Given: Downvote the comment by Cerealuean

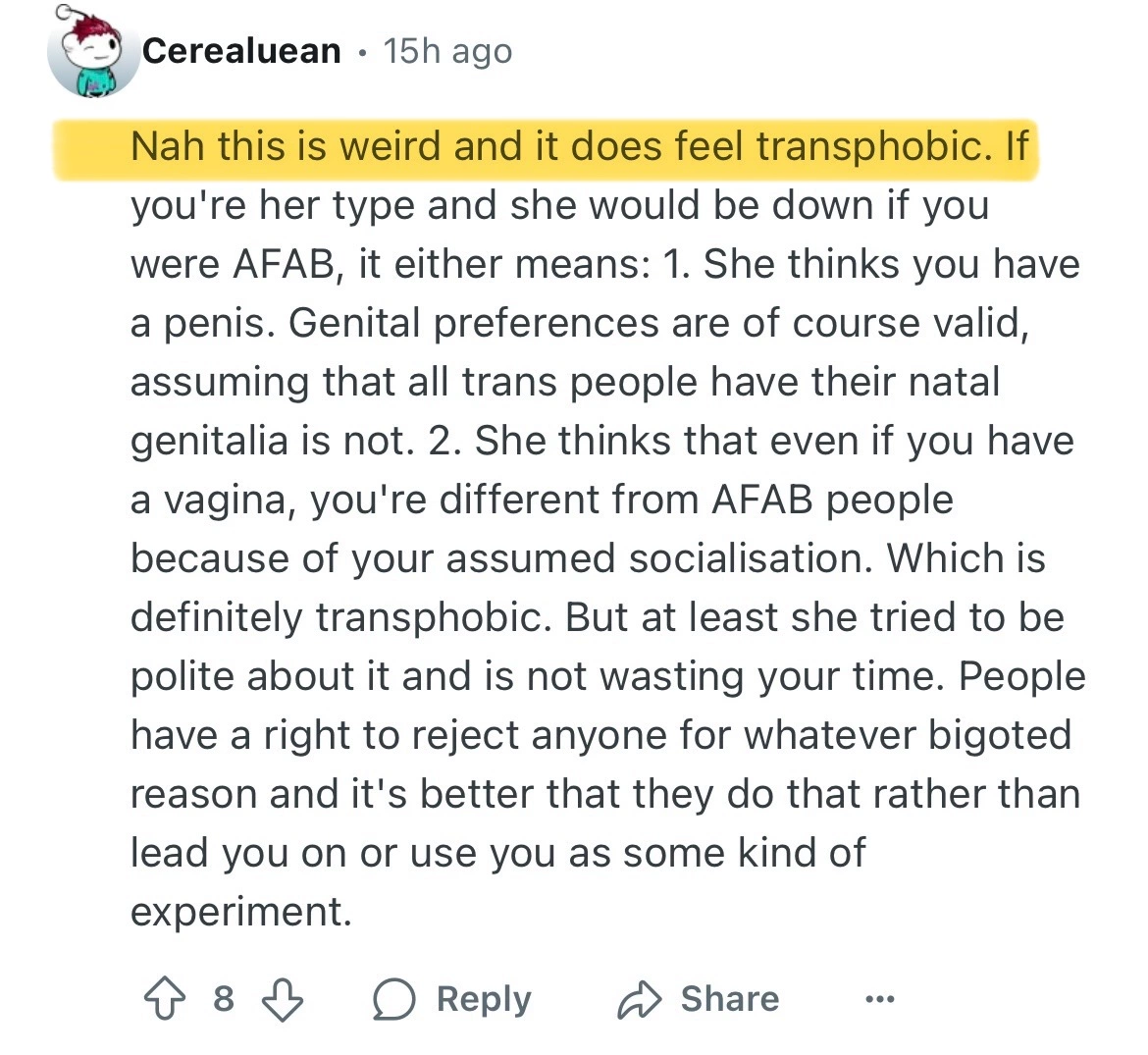Looking at the screenshot, I should 284,999.
